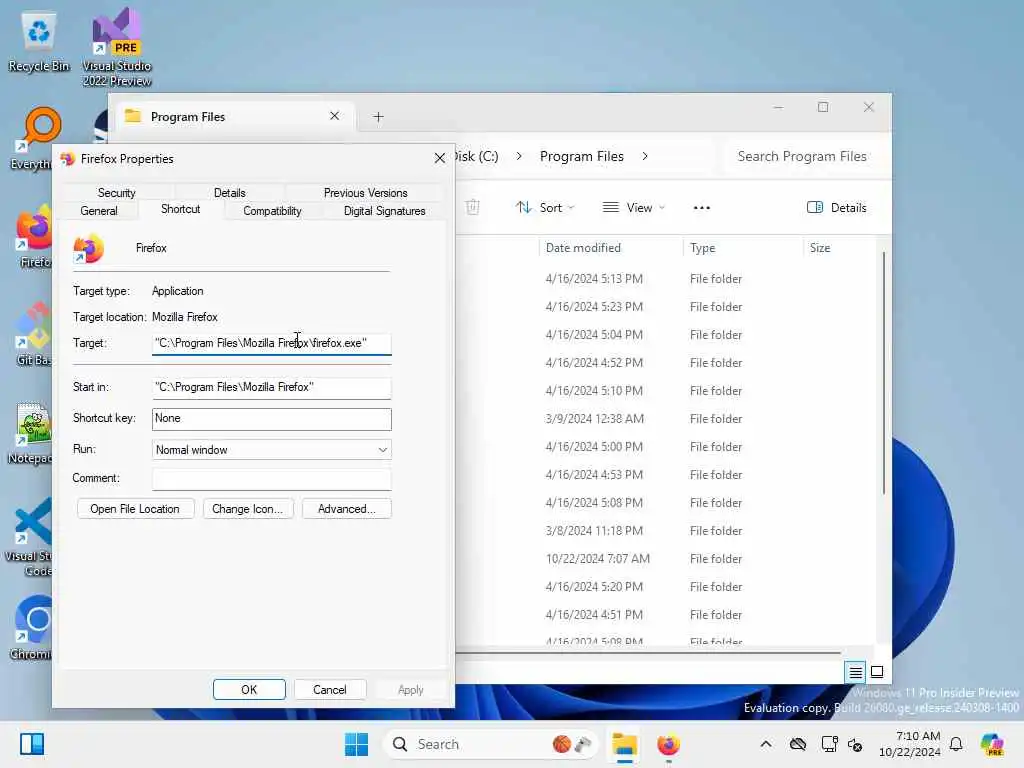The width and height of the screenshot is (1024, 768).
Task: Switch to the Compatibility tab
Action: coord(272,211)
